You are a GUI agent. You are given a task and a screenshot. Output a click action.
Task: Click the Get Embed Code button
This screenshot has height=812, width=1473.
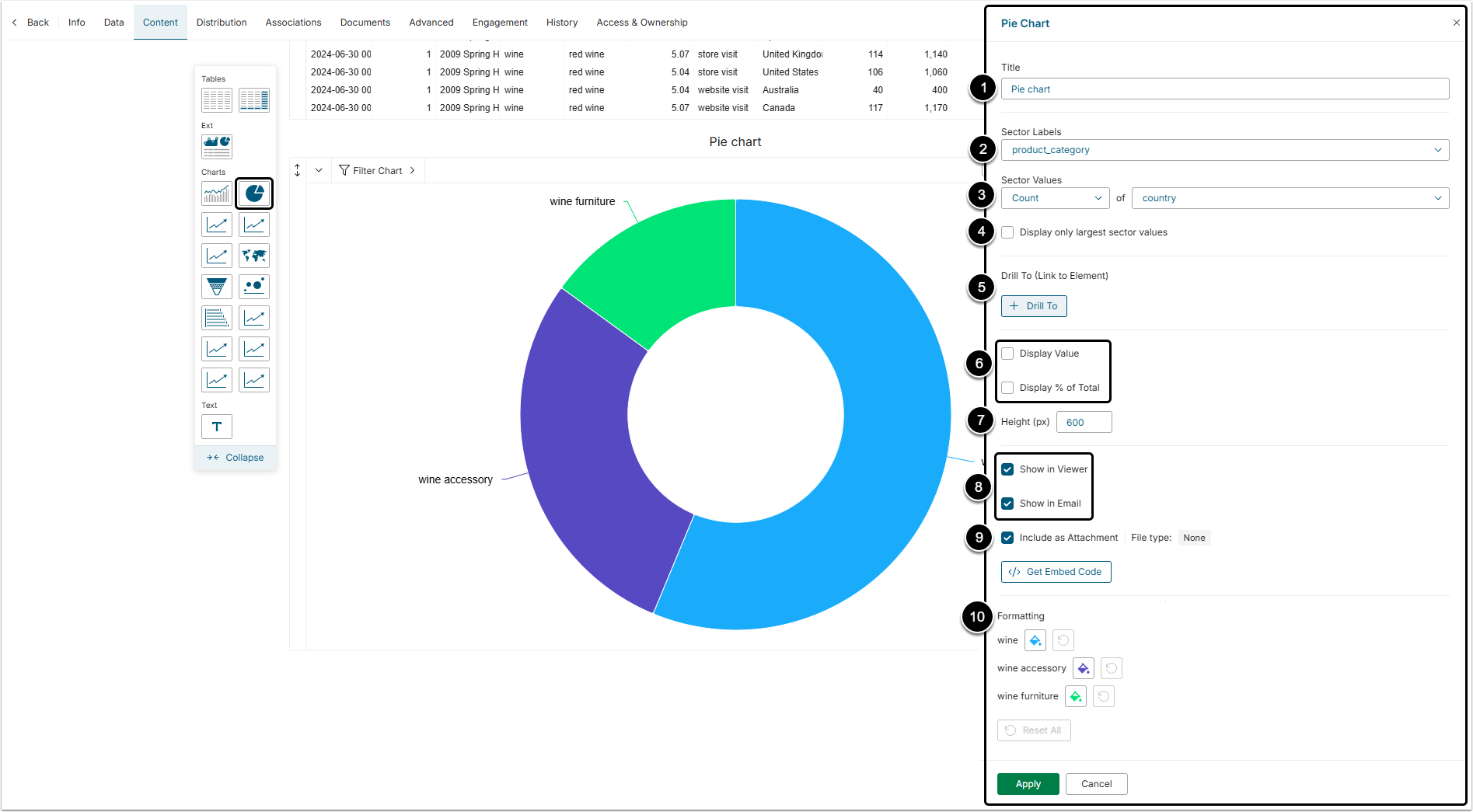(1056, 572)
